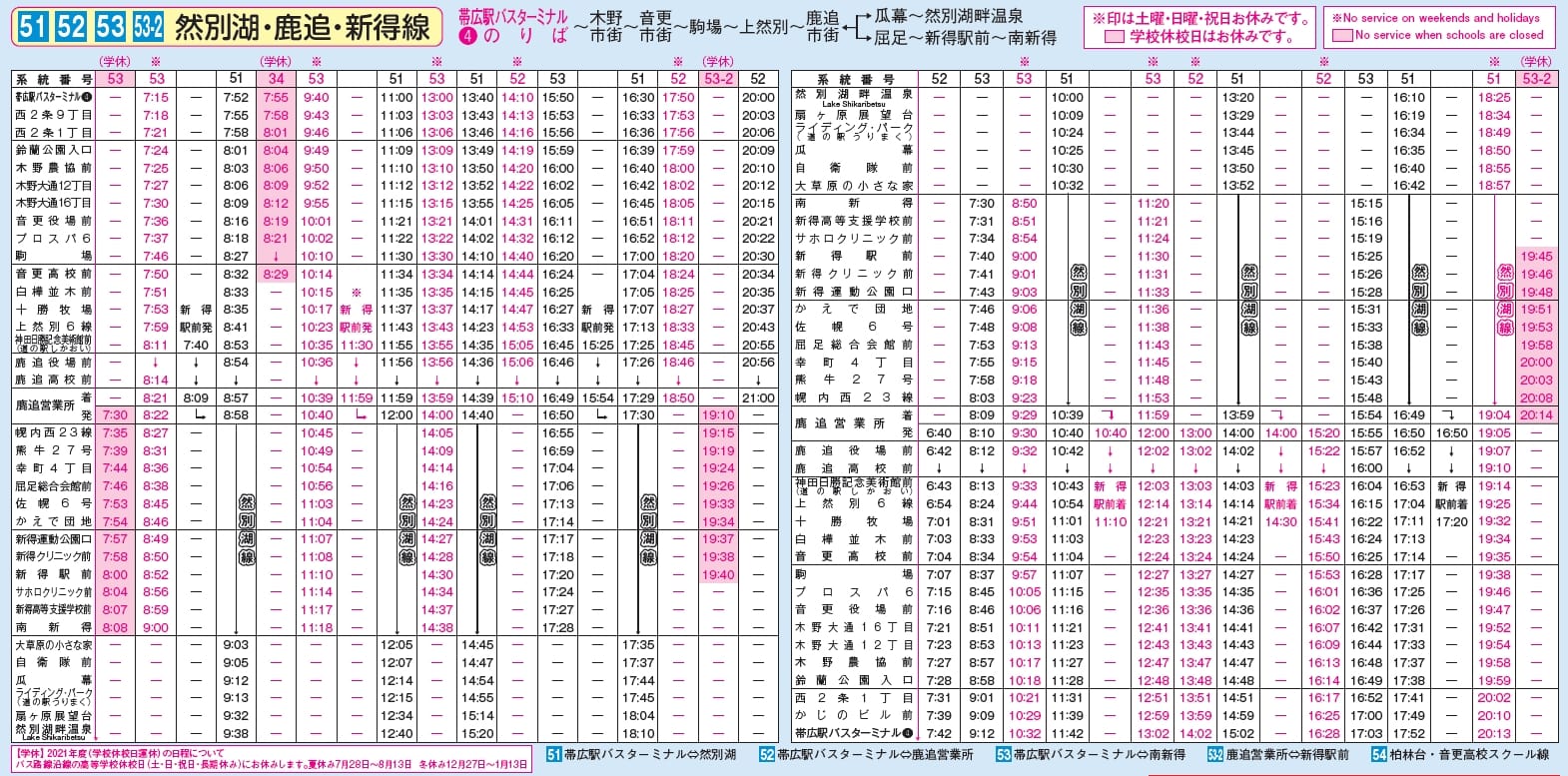Click the 52 legend badge before 帯広駅バスターミナル⇔鹿追営業所
The image size is (1568, 776).
coord(767,755)
